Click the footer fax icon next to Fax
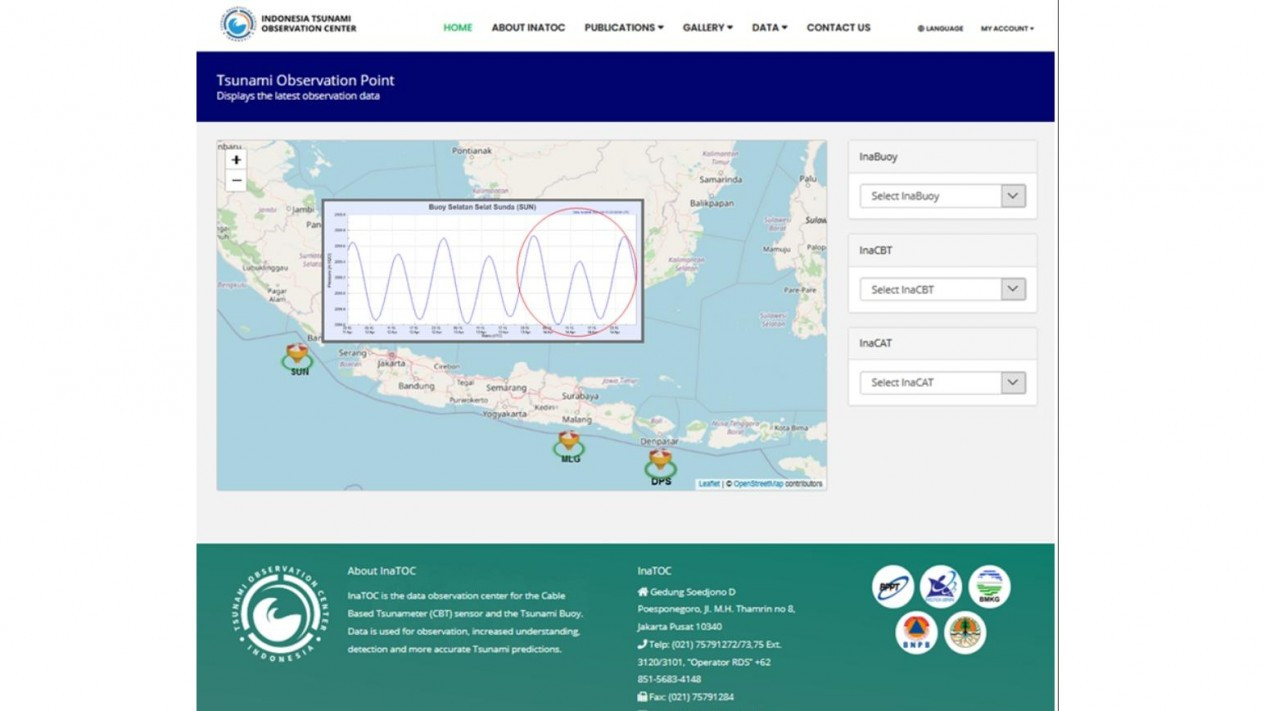The image size is (1265, 711). 642,697
